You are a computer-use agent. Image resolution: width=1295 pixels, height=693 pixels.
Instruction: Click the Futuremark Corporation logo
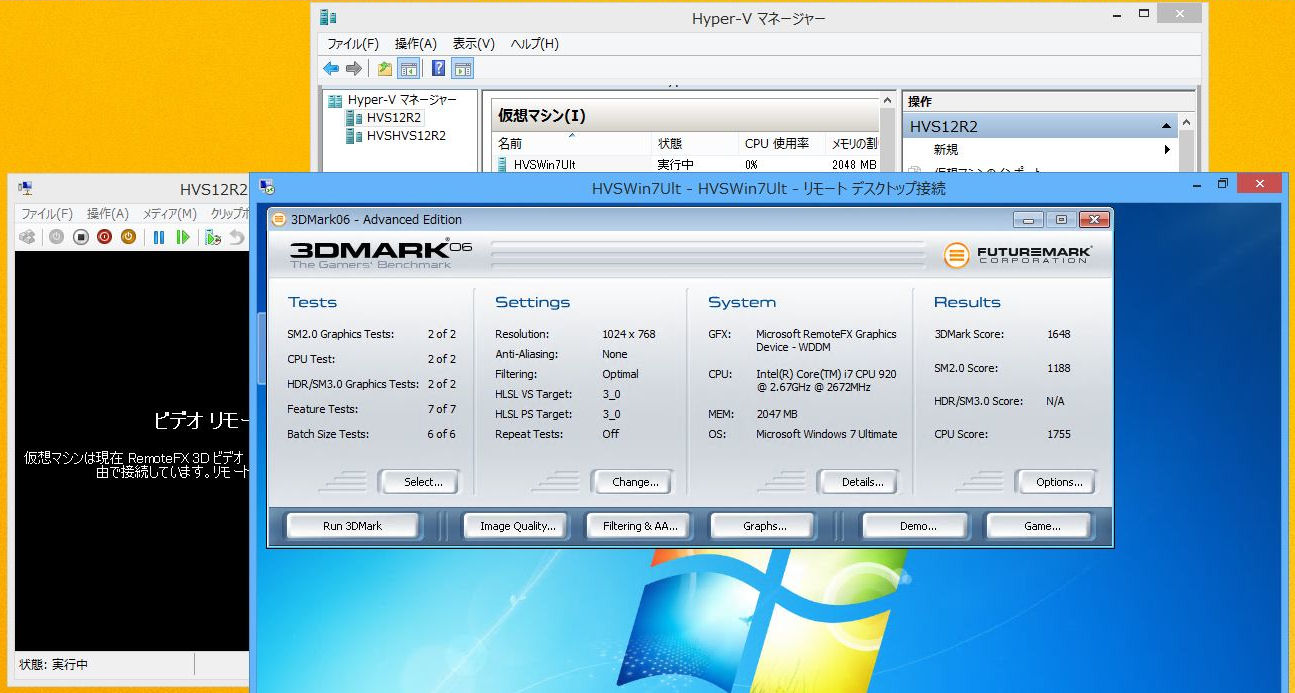(x=1017, y=256)
